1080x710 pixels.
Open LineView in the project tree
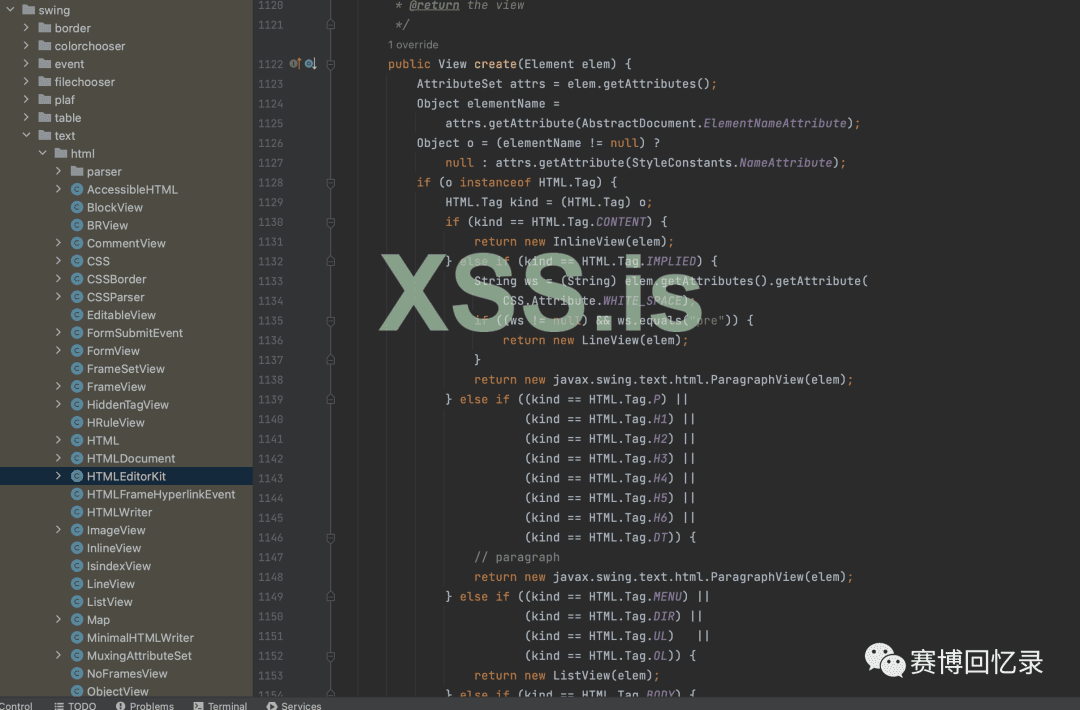click(111, 584)
